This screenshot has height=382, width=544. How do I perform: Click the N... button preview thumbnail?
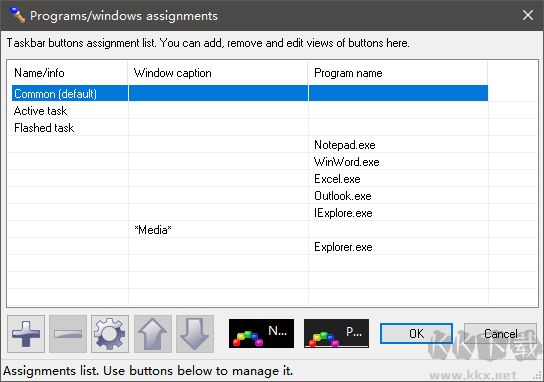click(x=261, y=333)
